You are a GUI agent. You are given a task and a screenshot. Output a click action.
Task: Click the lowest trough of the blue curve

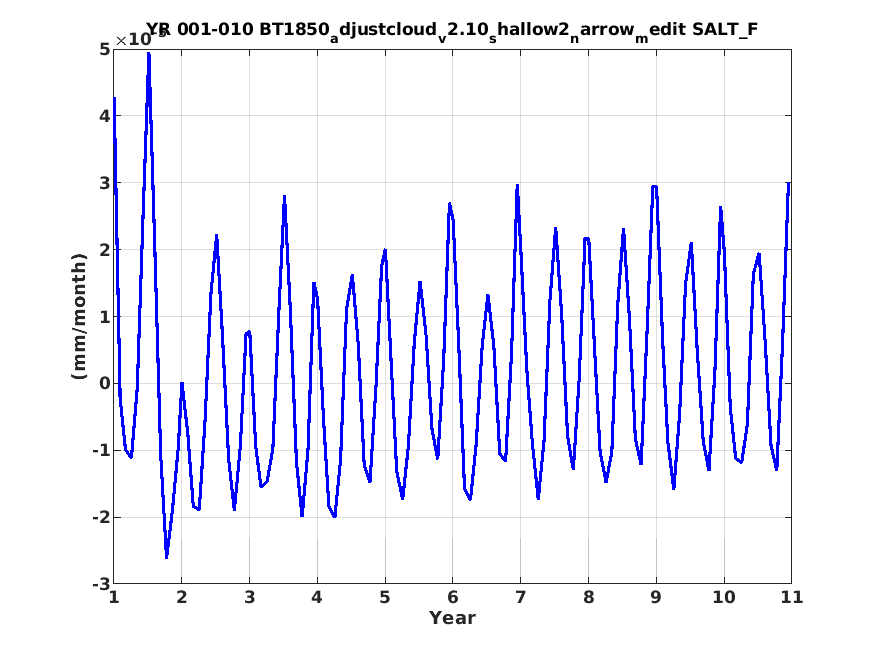coord(166,557)
